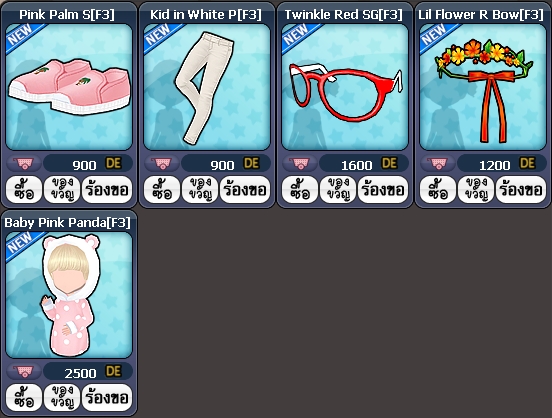The height and width of the screenshot is (418, 552).
Task: Request (ร้องขอ) the Lil Flower R Bow
Action: [521, 190]
